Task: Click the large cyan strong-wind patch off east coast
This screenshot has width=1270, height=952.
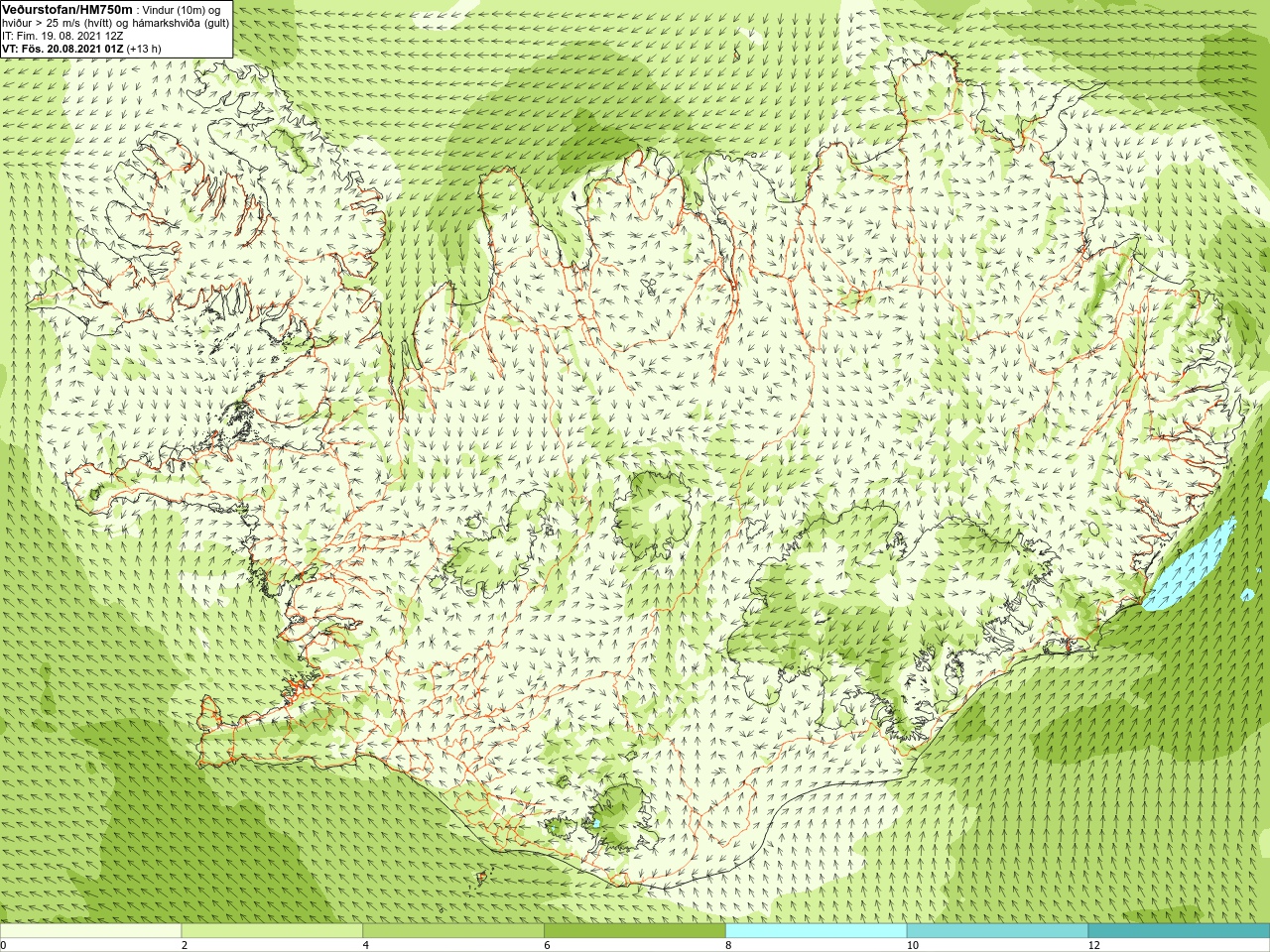Action: pyautogui.click(x=1186, y=567)
